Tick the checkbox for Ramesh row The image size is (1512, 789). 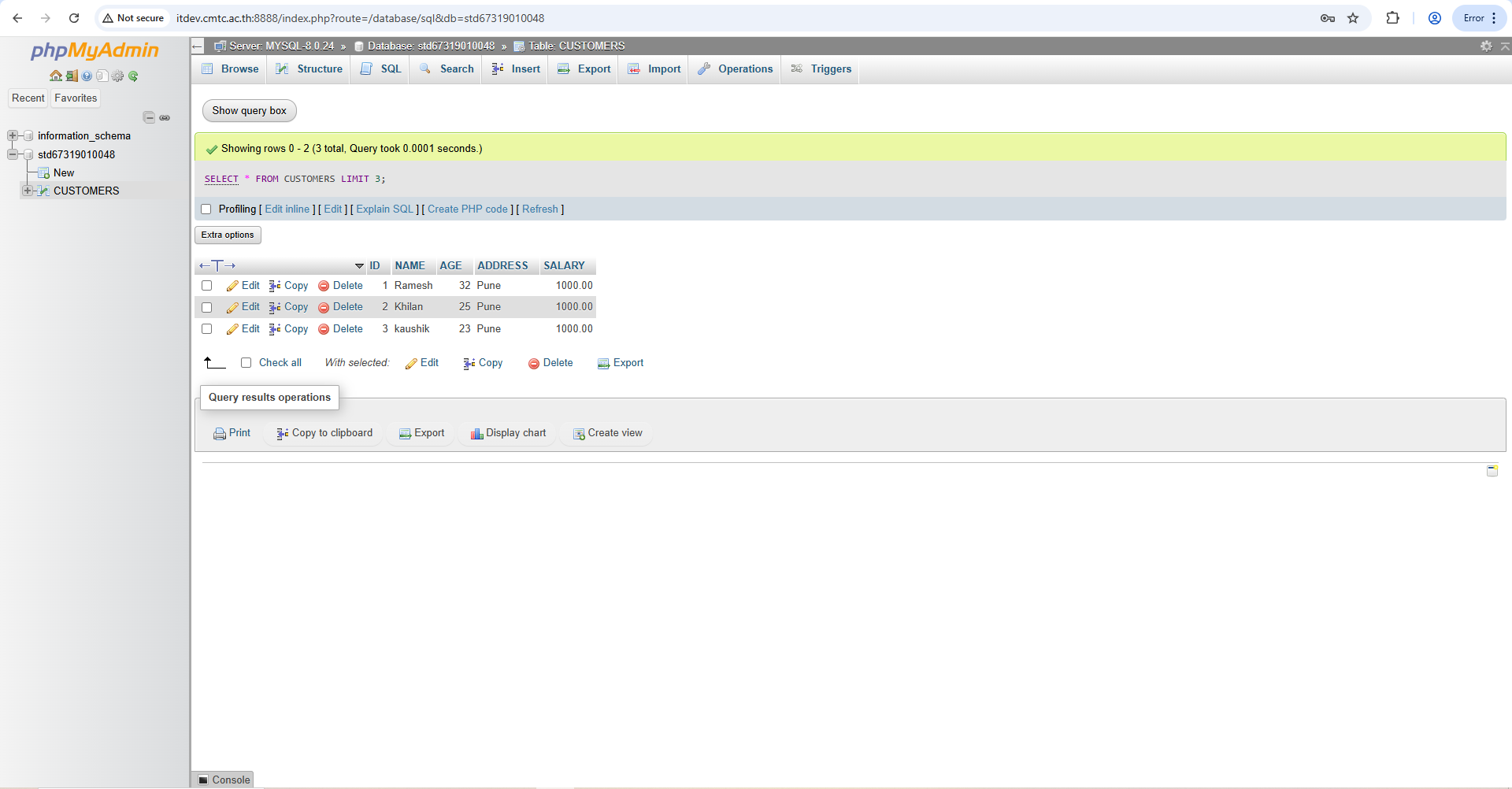[x=207, y=286]
